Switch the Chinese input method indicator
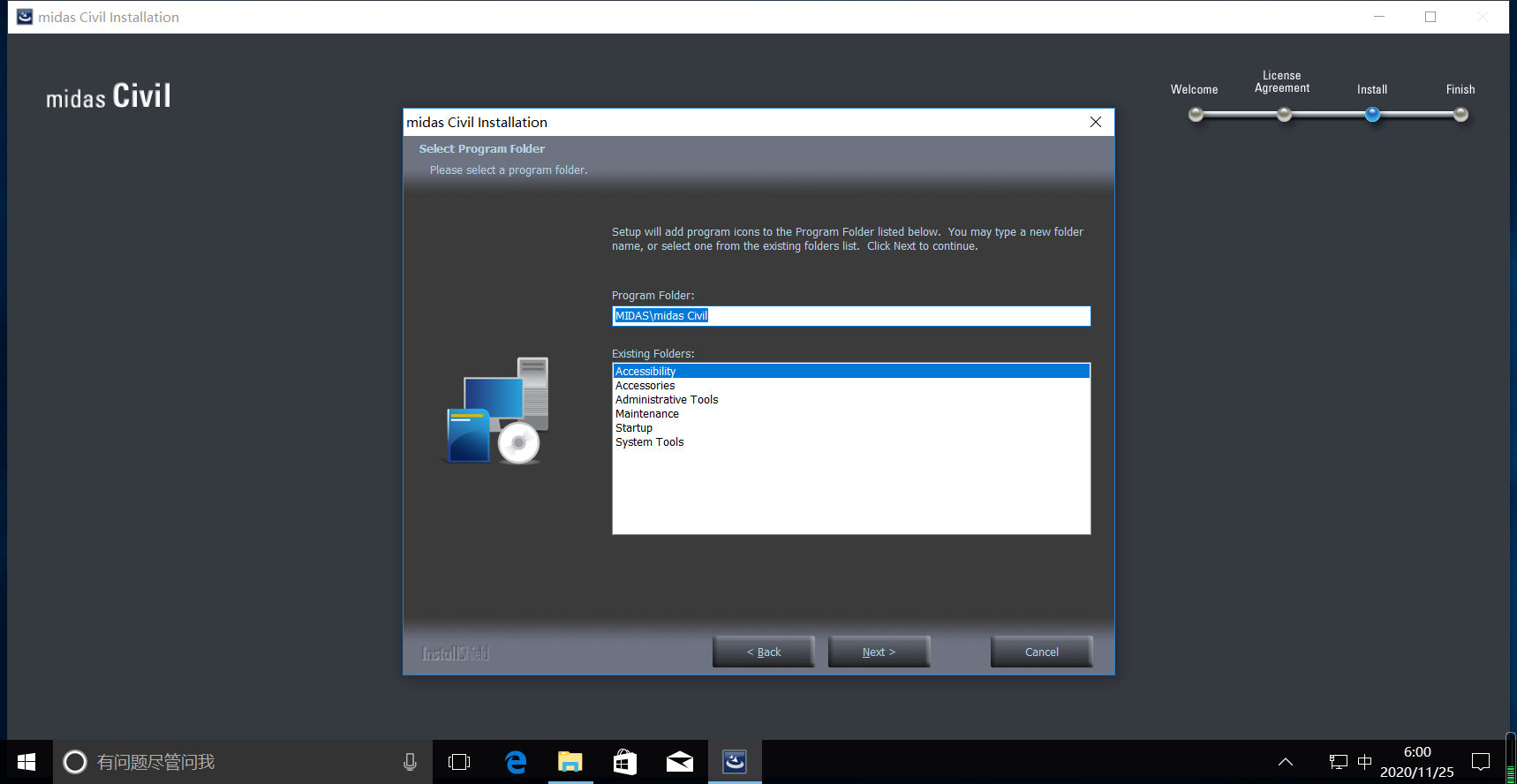The height and width of the screenshot is (784, 1517). point(1365,762)
